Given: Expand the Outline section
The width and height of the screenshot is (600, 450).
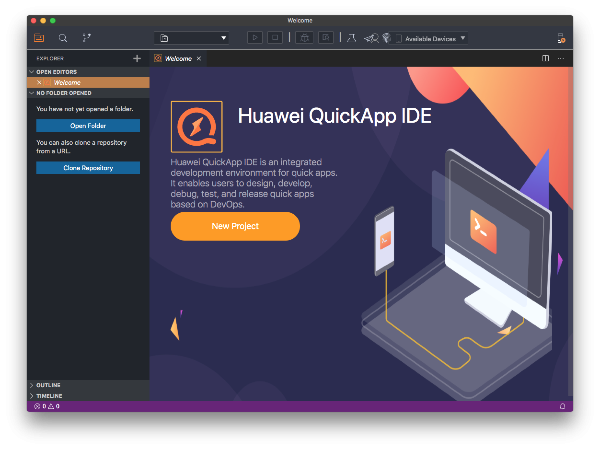Looking at the screenshot, I should point(88,385).
